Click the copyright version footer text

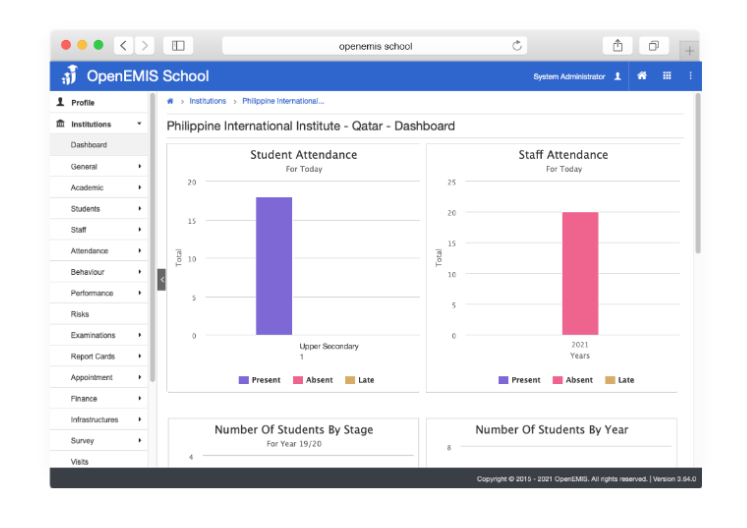586,479
